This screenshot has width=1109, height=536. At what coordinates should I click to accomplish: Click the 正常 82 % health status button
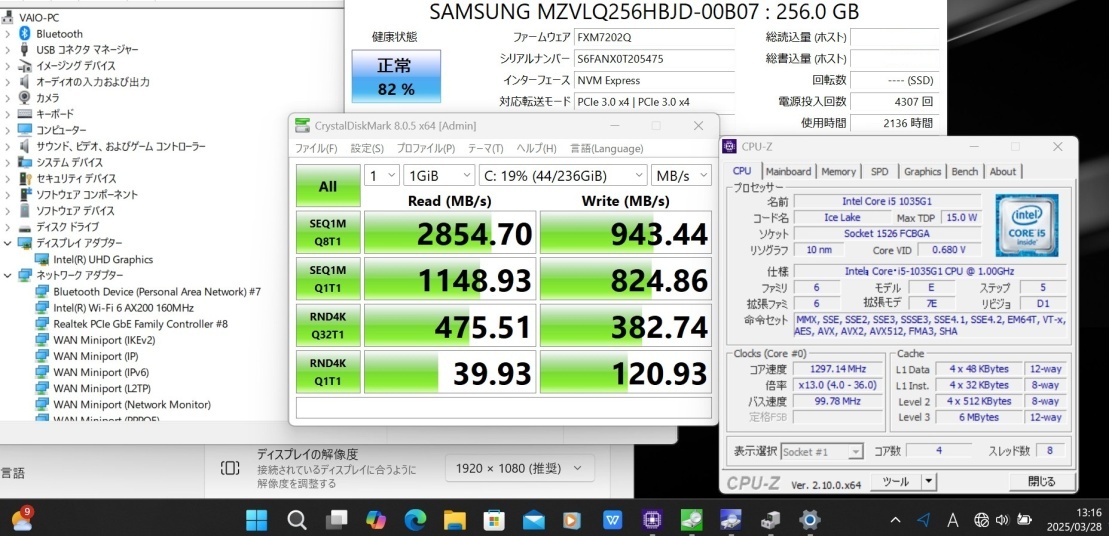pos(396,76)
